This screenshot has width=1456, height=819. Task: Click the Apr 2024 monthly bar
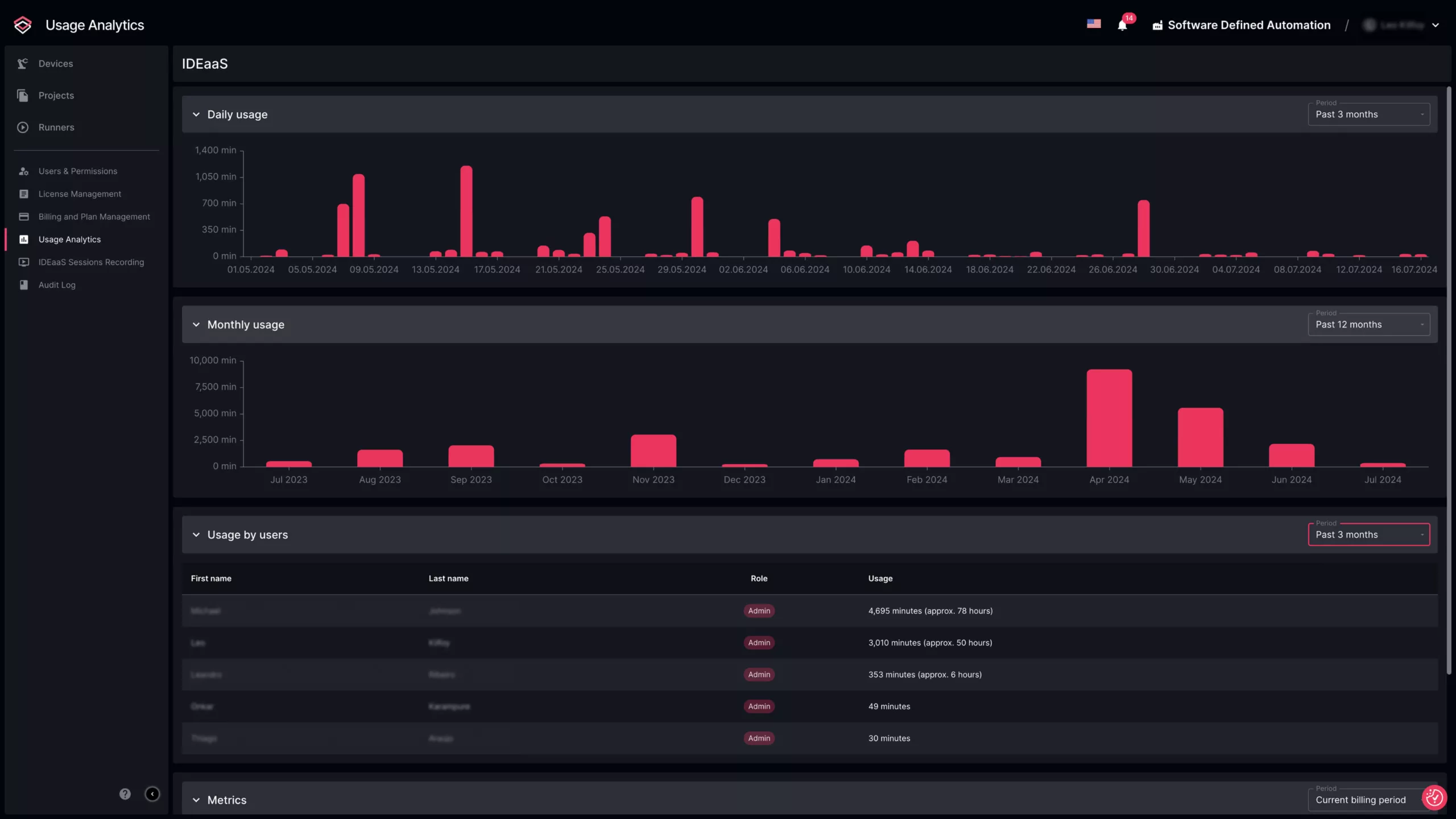point(1109,418)
